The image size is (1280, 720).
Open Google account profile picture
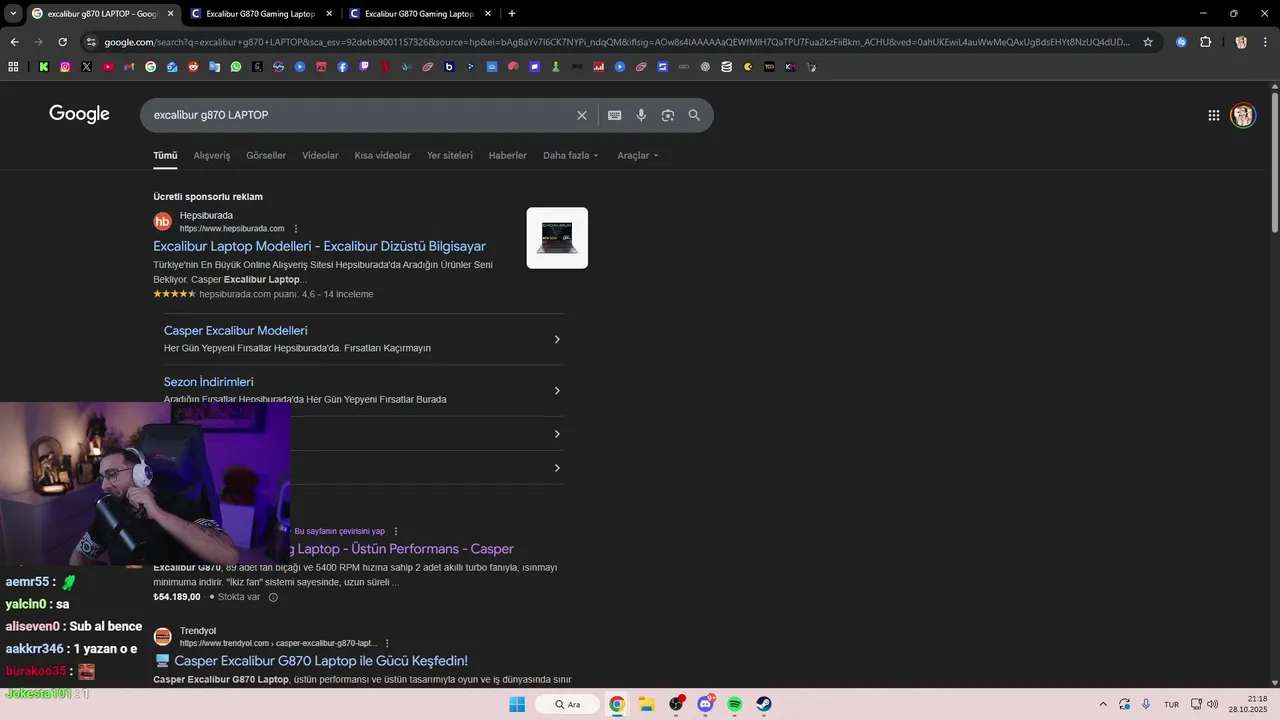point(1243,115)
